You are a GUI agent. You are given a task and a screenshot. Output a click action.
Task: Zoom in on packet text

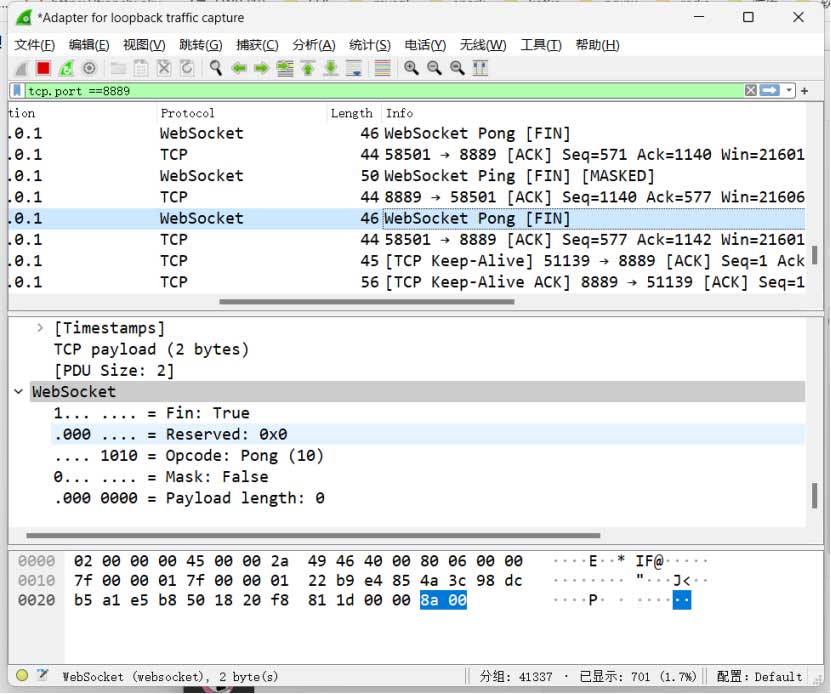coord(411,68)
